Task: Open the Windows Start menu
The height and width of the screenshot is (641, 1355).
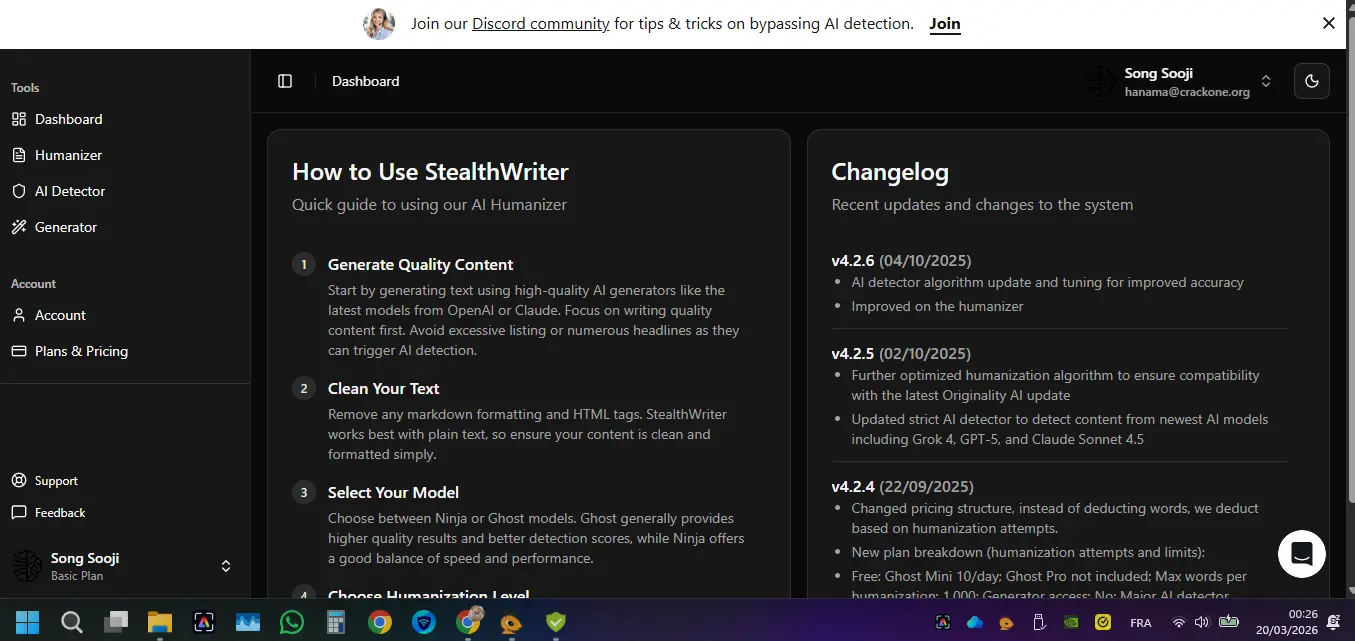Action: (27, 622)
